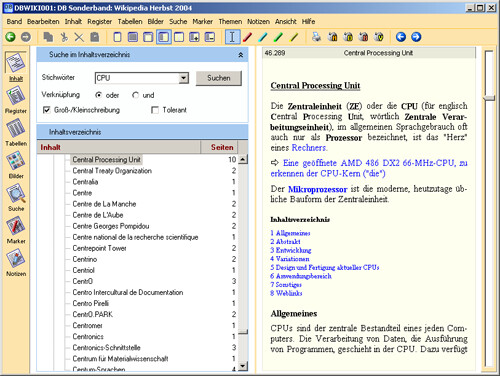This screenshot has width=500, height=376.
Task: Open the Band menu
Action: pos(14,22)
